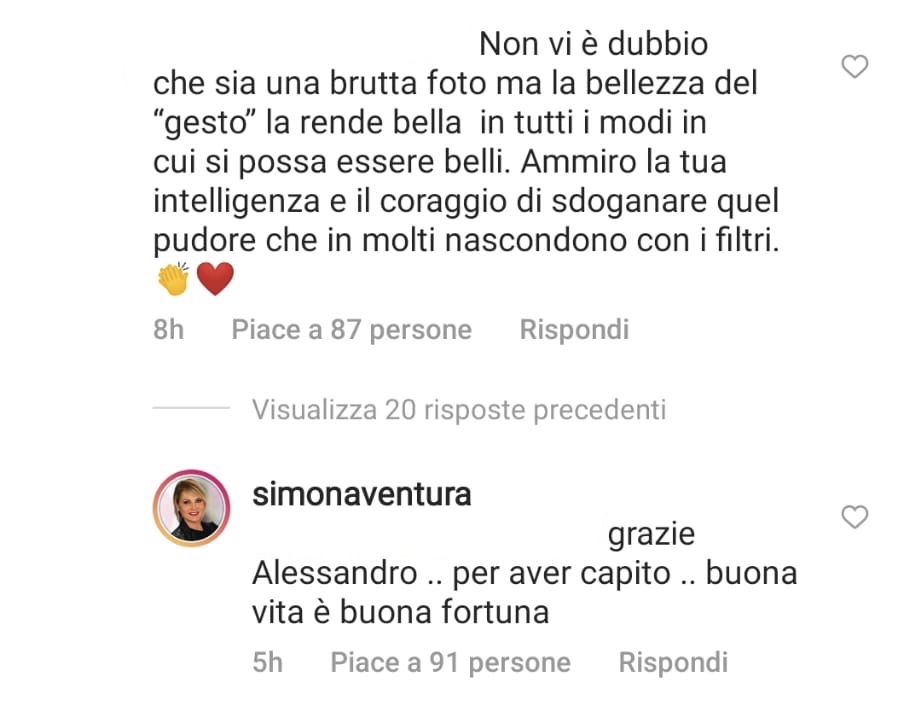This screenshot has width=921, height=702.
Task: View the list "Piace a 91 persone"
Action: click(451, 663)
